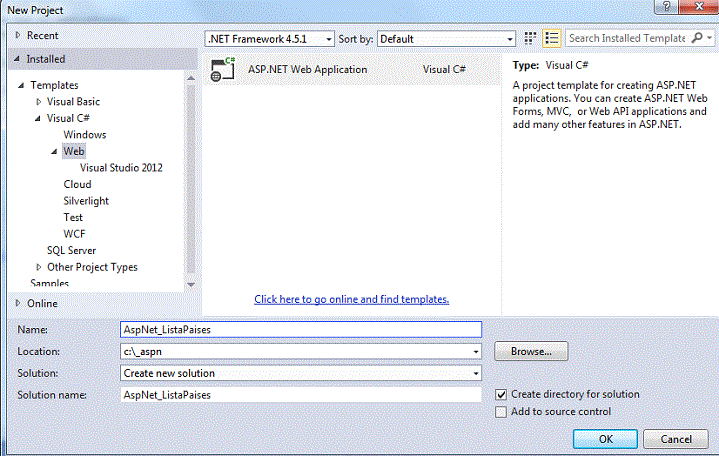Click the tree scrollbar up arrow

[x=191, y=78]
